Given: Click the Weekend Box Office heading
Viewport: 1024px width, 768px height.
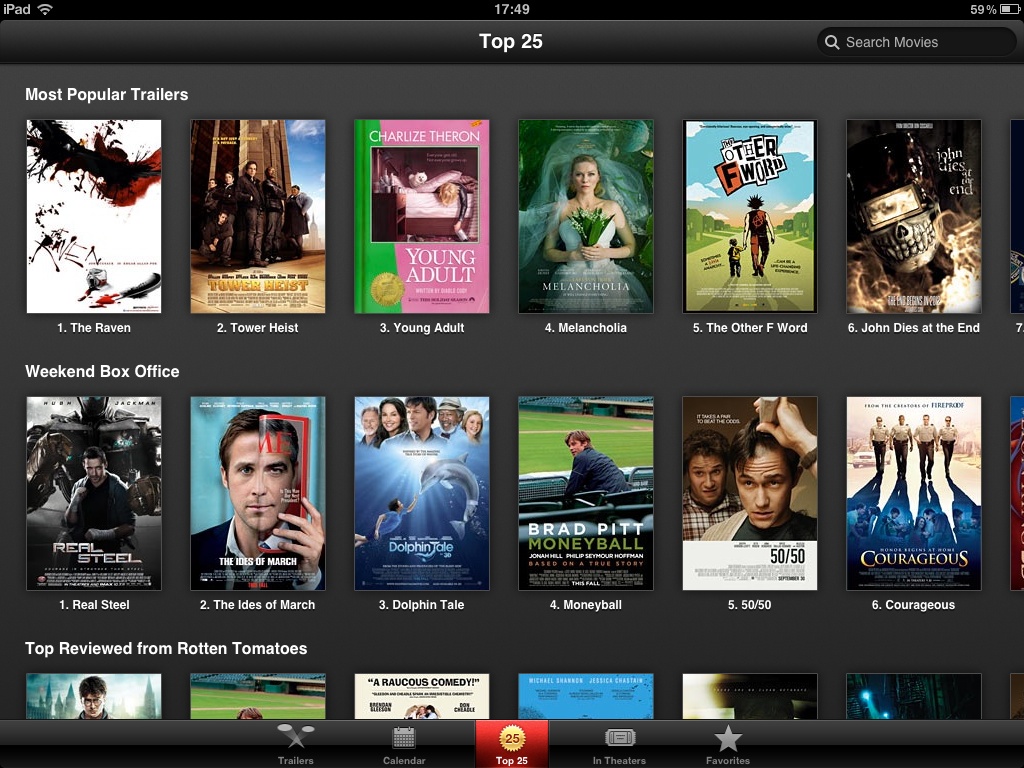Looking at the screenshot, I should (x=102, y=371).
